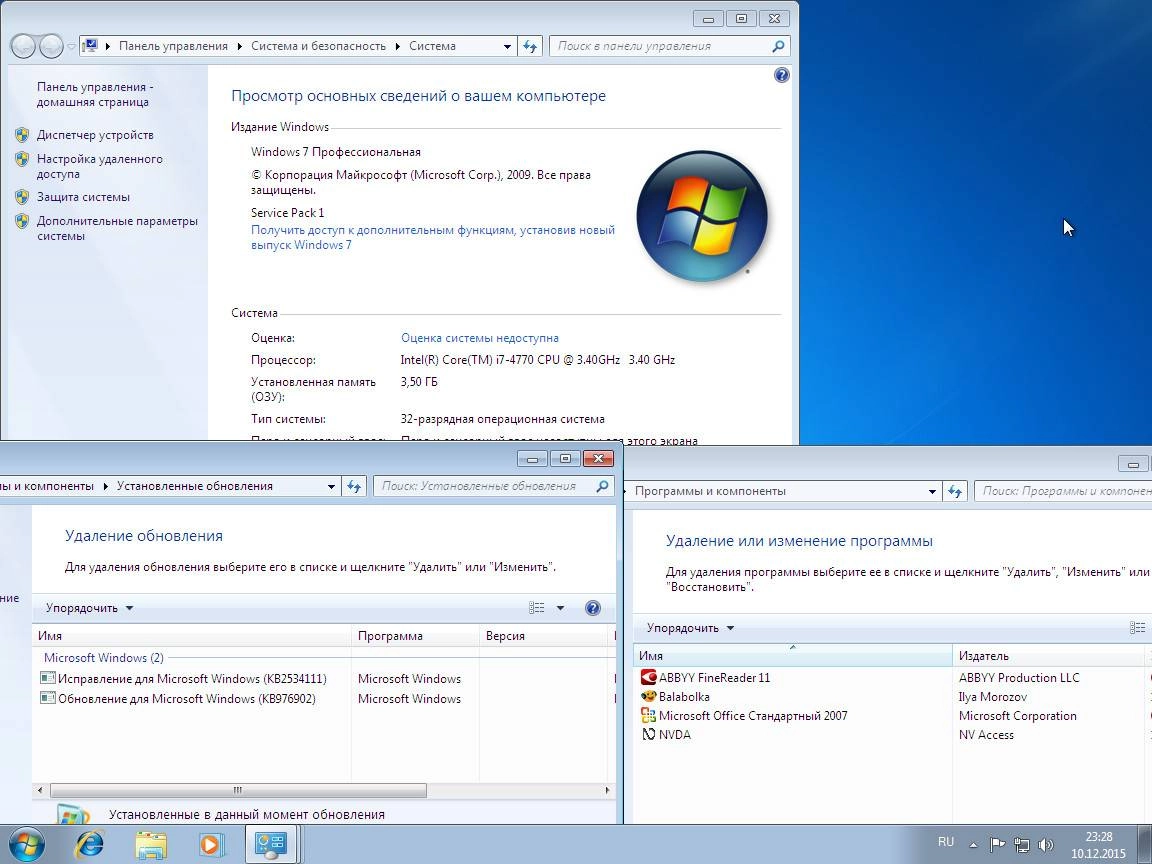Sort by Имя column in updates window

[192, 636]
